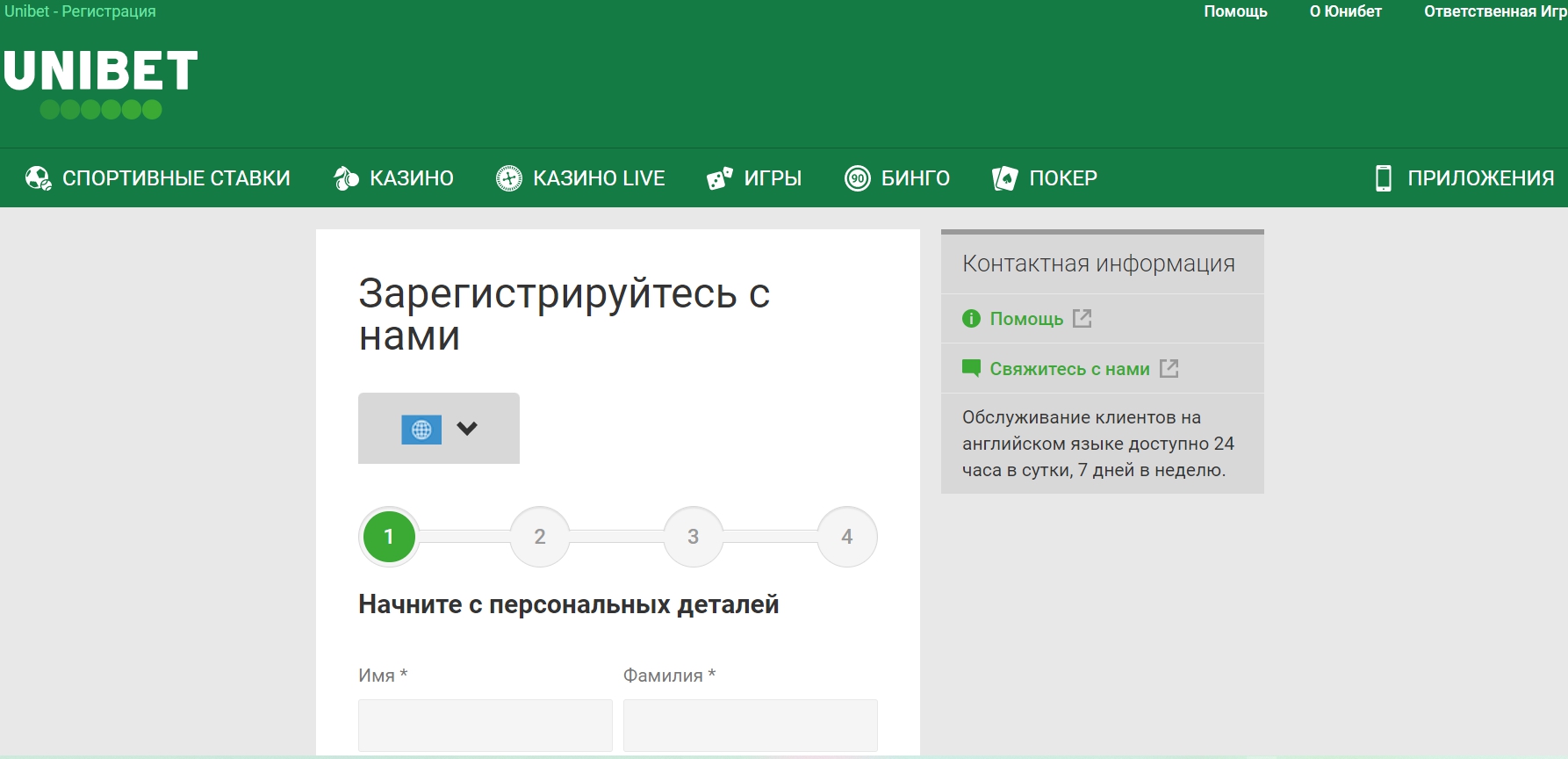The width and height of the screenshot is (1568, 759).
Task: Focus the Имя input field
Action: [x=486, y=726]
